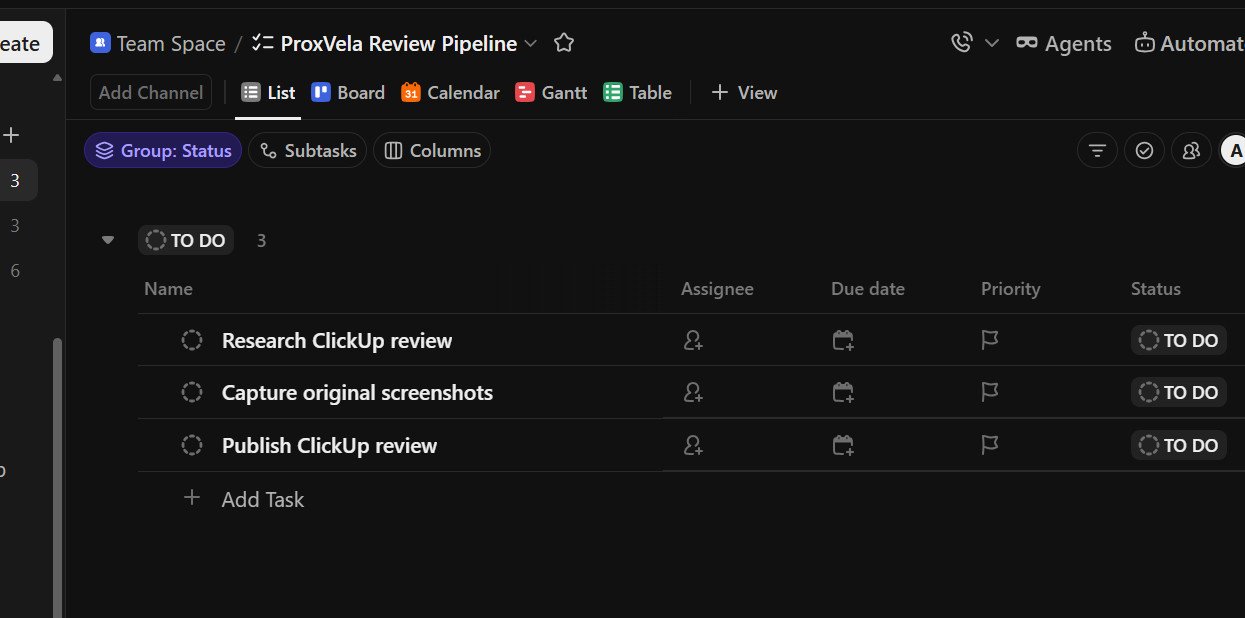Assign someone to Research ClickUp review

693,340
